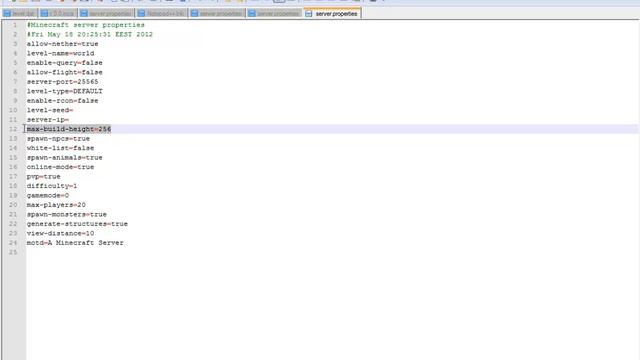Click the spawn-monsters=true line
This screenshot has width=640, height=360.
click(67, 214)
